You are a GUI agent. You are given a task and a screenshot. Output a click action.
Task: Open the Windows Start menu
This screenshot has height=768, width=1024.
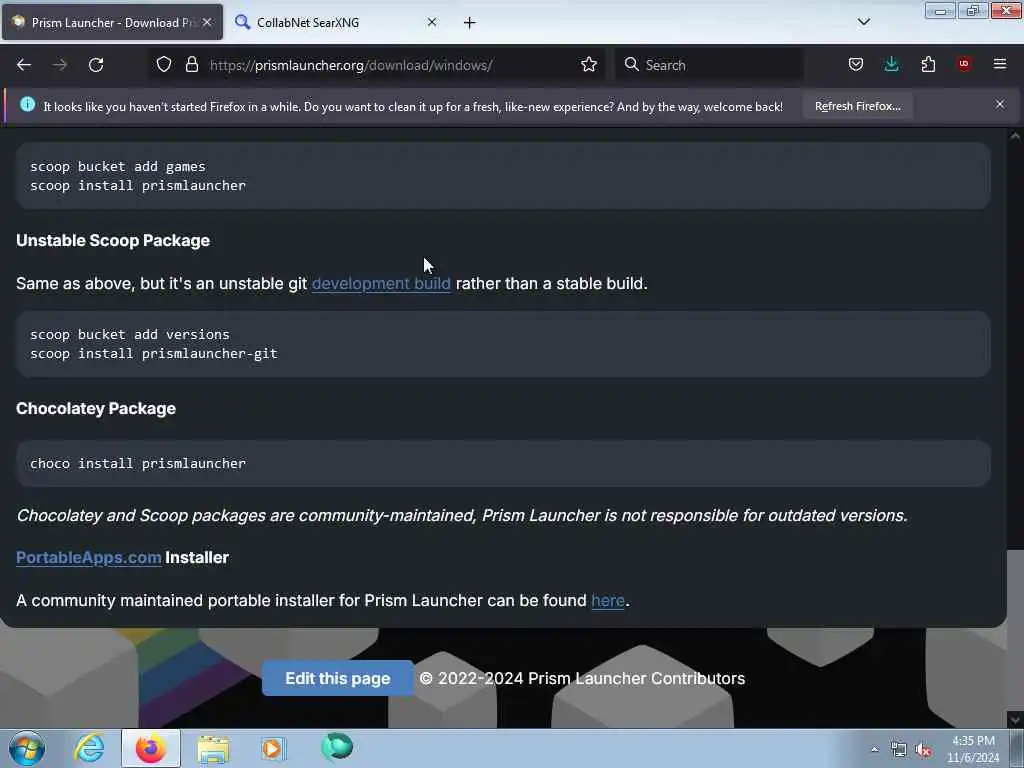point(27,748)
